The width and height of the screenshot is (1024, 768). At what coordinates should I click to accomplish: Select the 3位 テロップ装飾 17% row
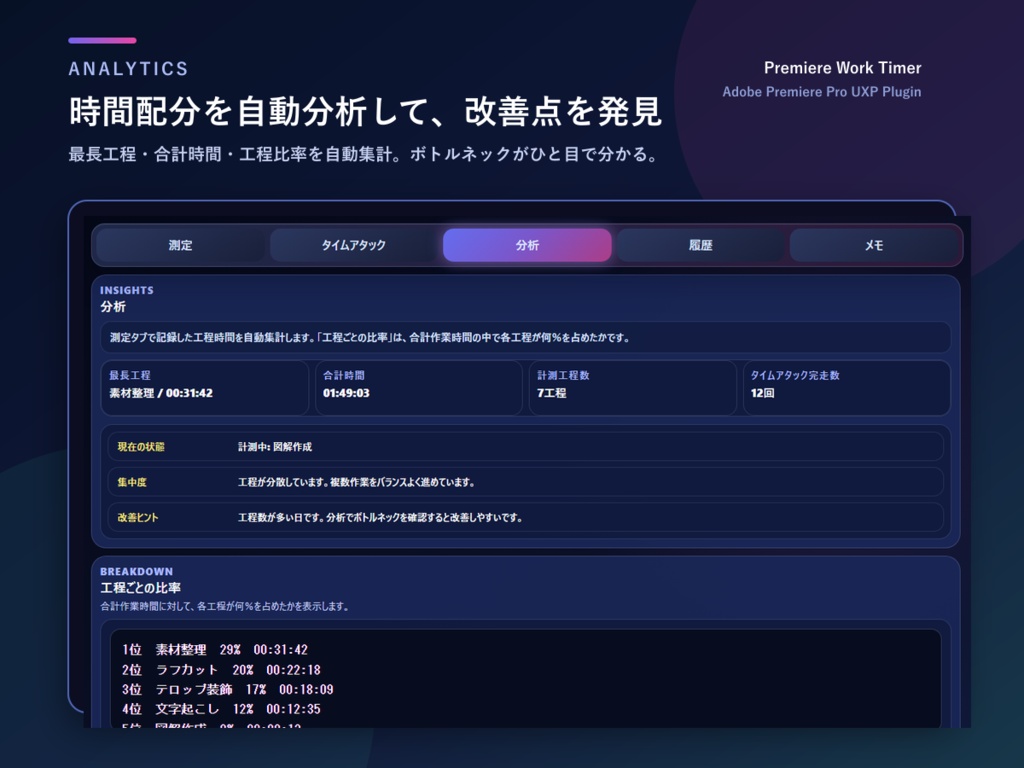[228, 690]
